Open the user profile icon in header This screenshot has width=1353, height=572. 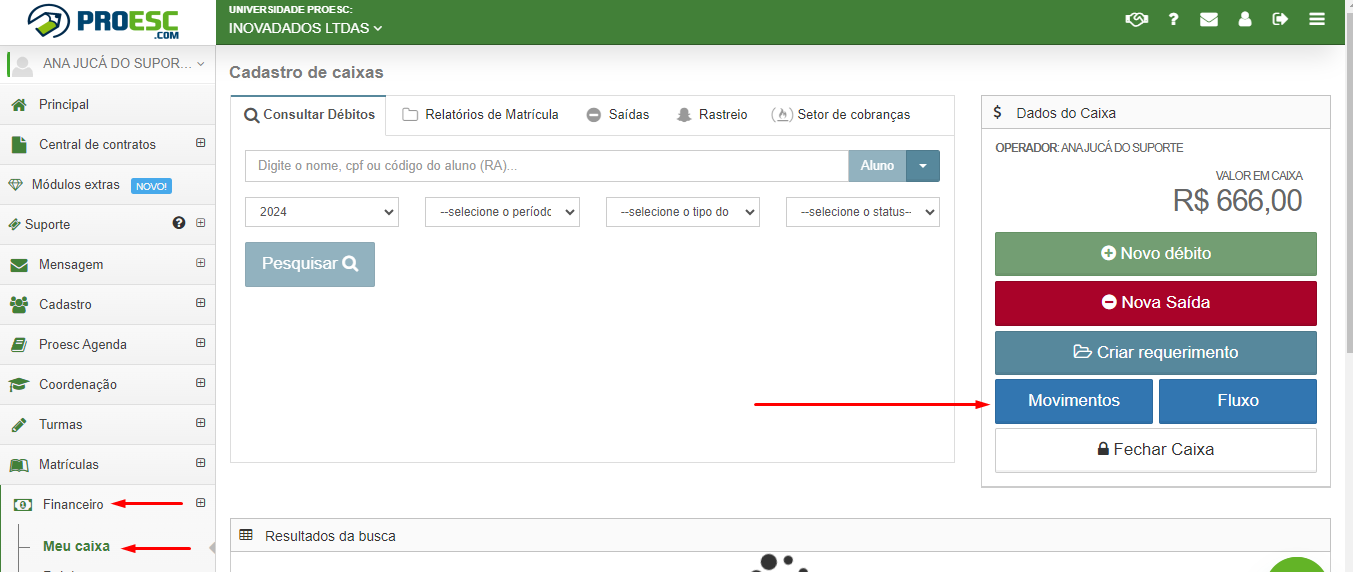pyautogui.click(x=1245, y=19)
